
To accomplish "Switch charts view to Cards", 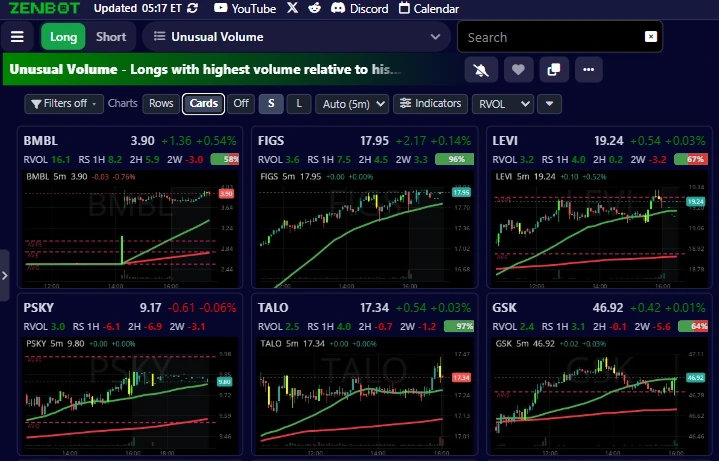I will click(204, 104).
